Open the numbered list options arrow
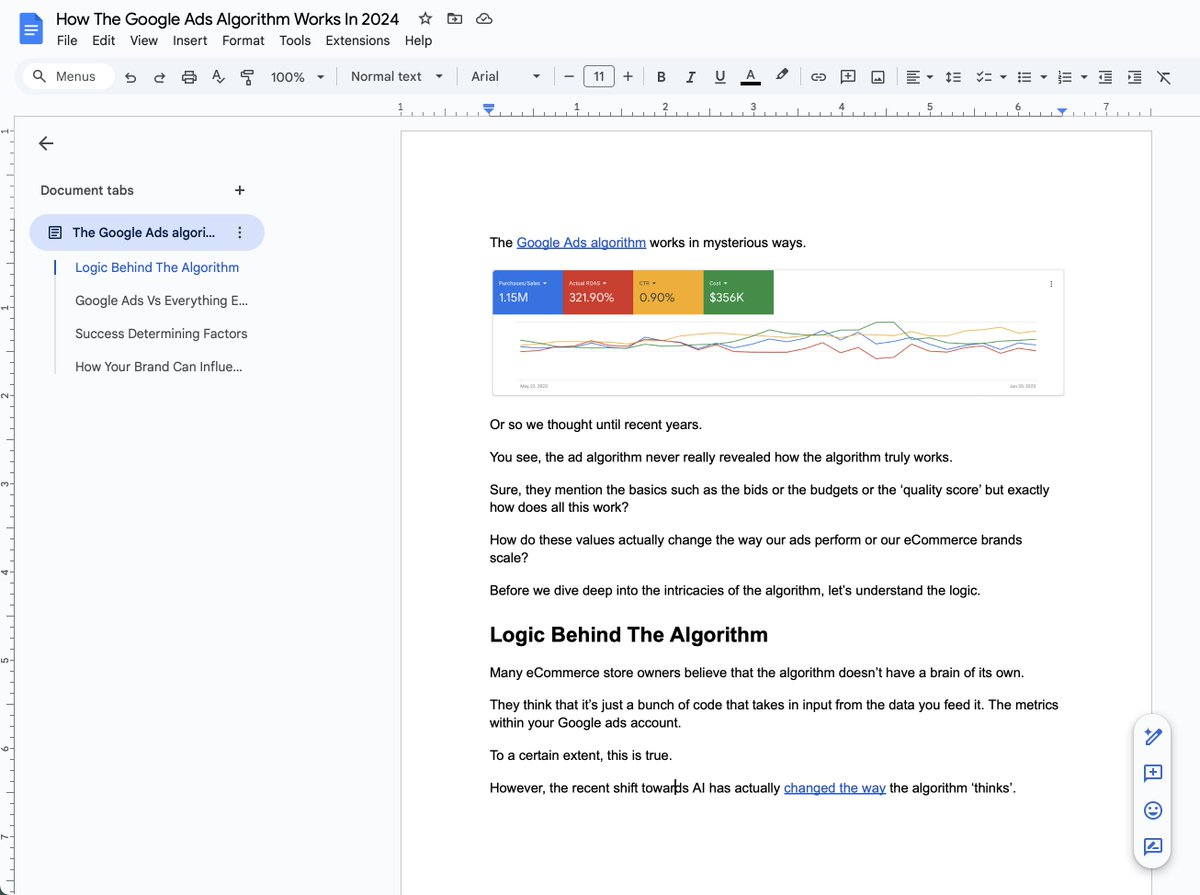Image resolution: width=1200 pixels, height=895 pixels. click(x=1084, y=77)
